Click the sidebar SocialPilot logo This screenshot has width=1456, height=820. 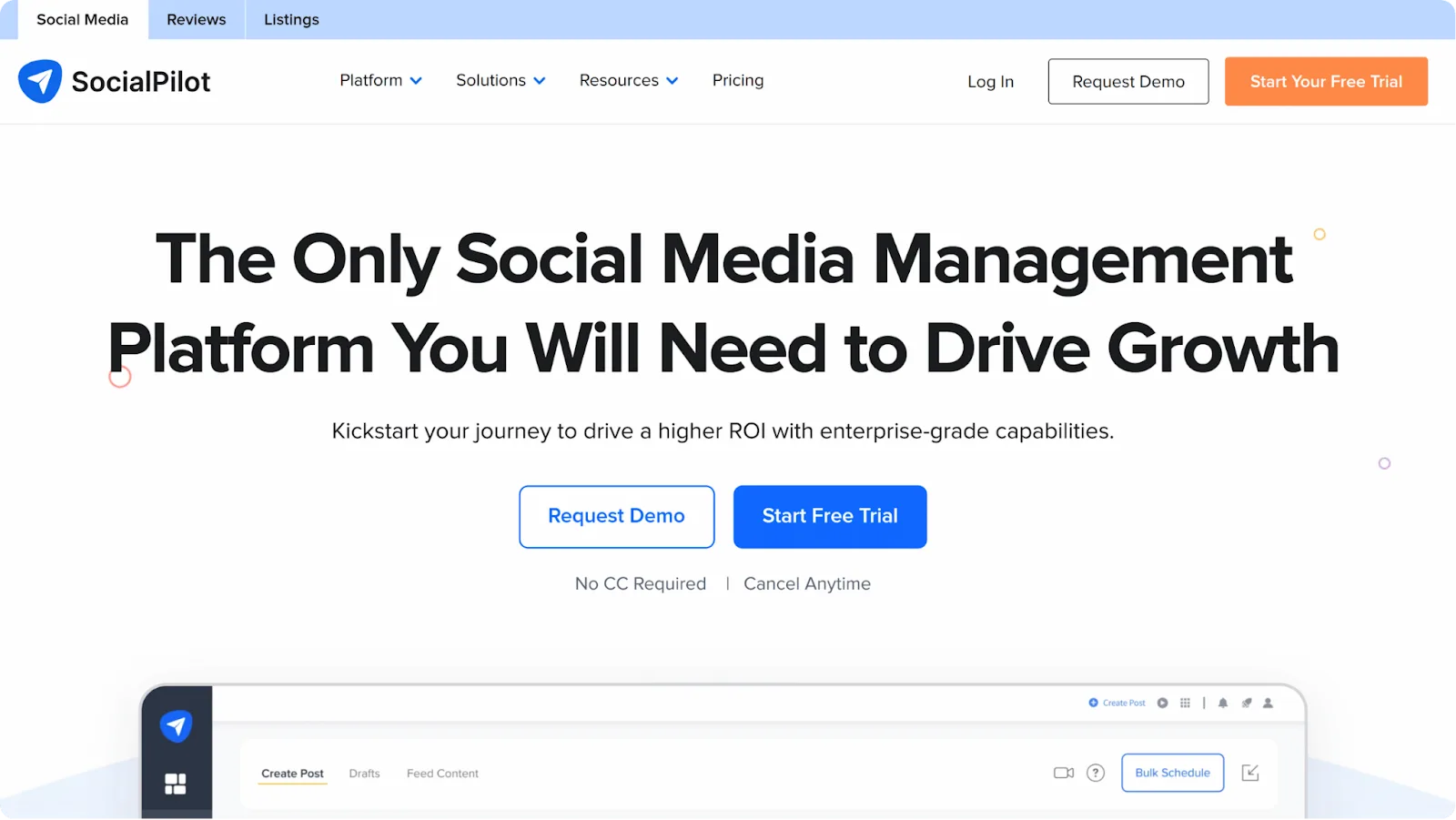177,725
